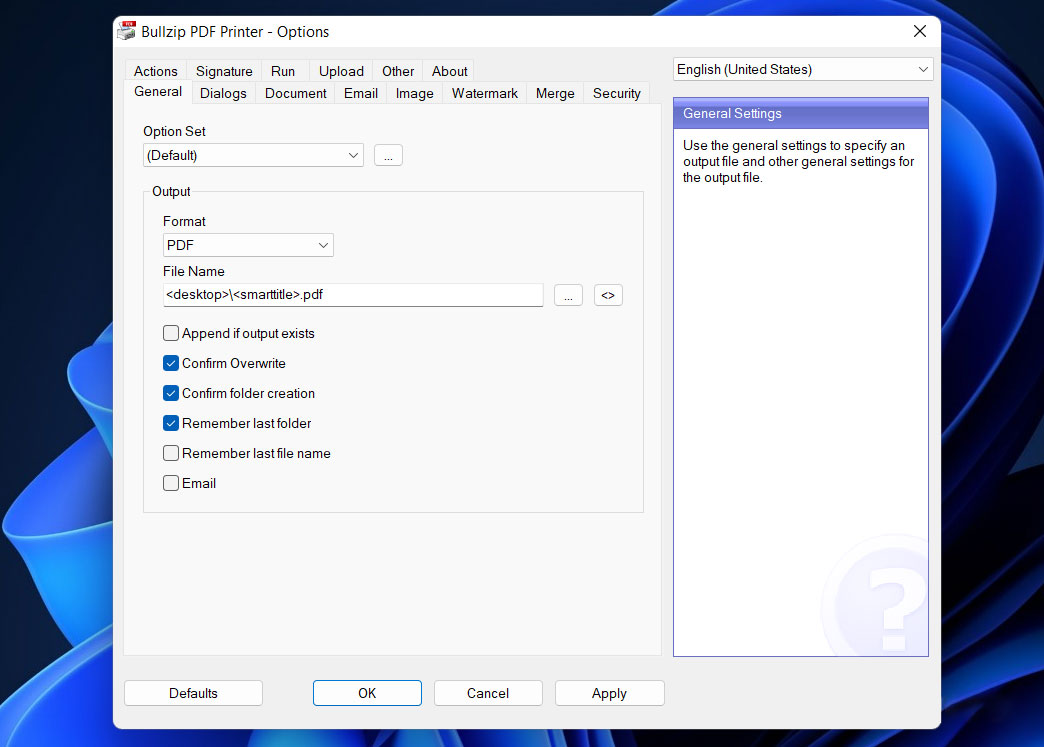Toggle Remember last folder checkbox
The image size is (1044, 747).
[x=171, y=423]
